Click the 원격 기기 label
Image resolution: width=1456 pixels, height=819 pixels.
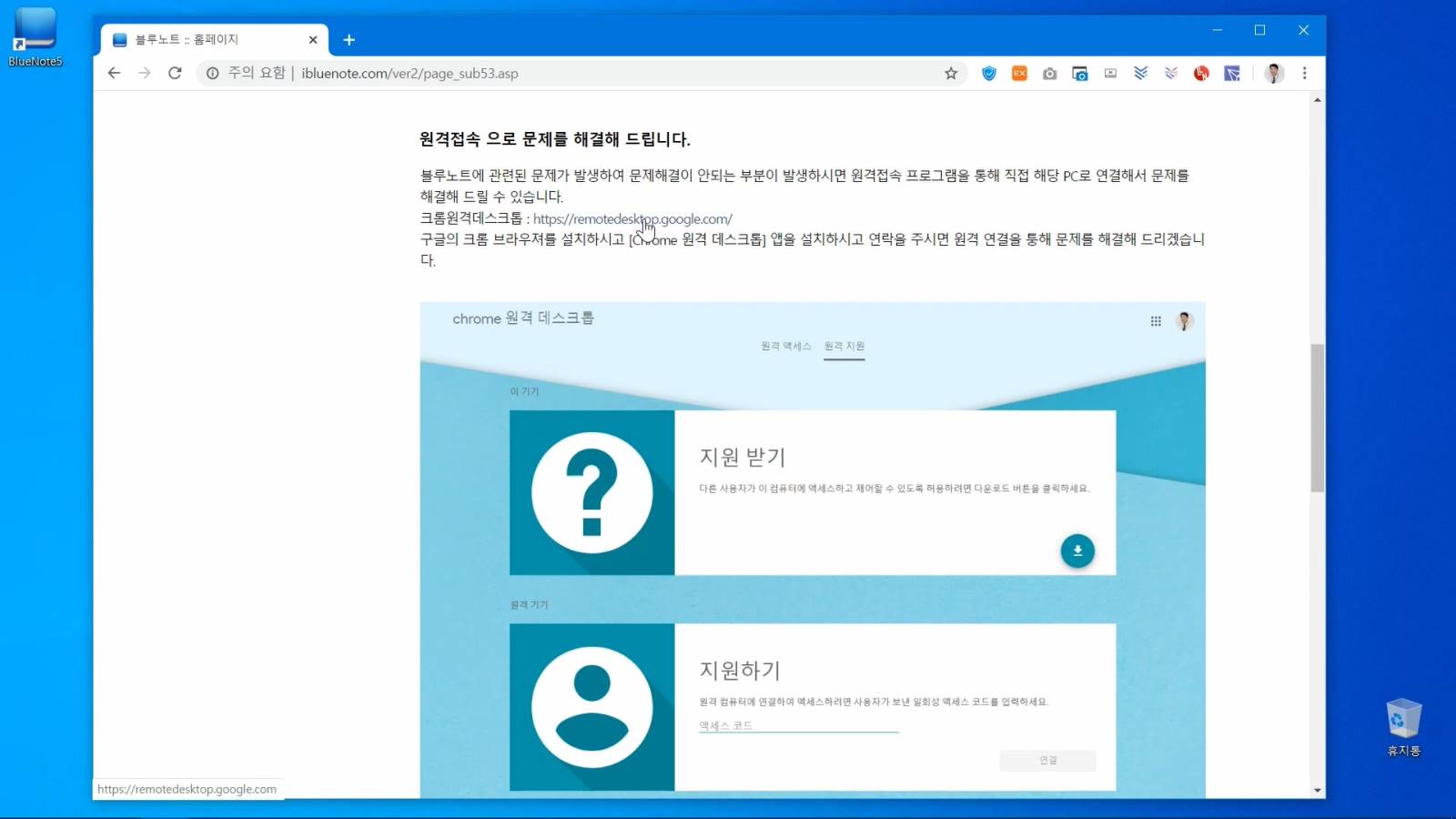coord(529,605)
